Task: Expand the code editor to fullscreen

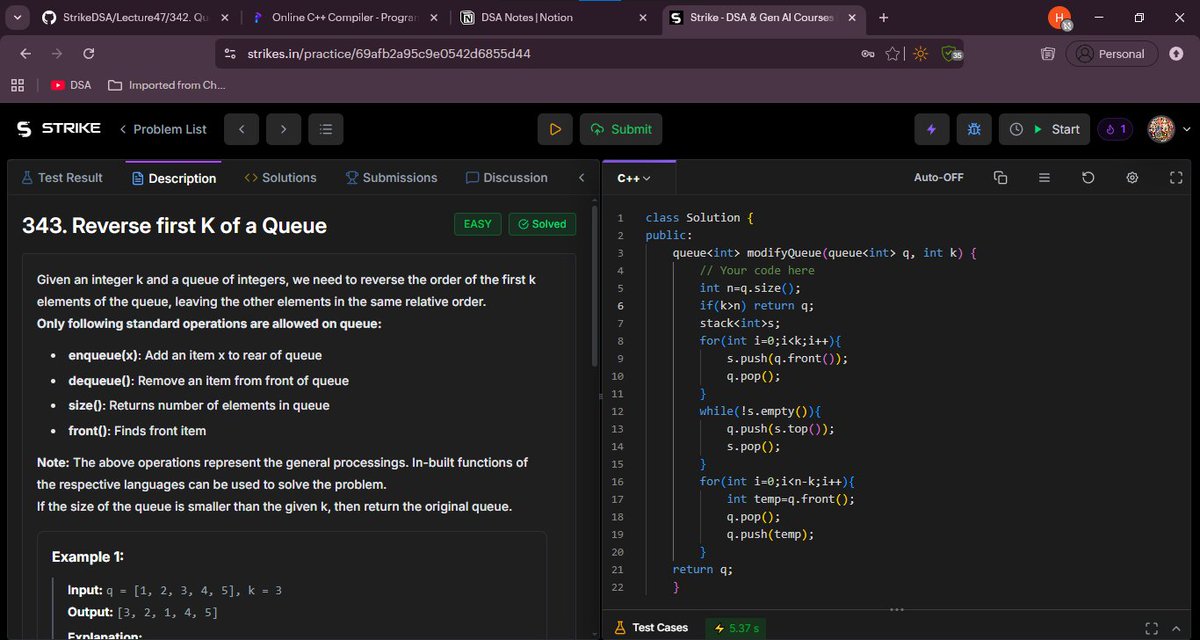Action: point(1176,177)
